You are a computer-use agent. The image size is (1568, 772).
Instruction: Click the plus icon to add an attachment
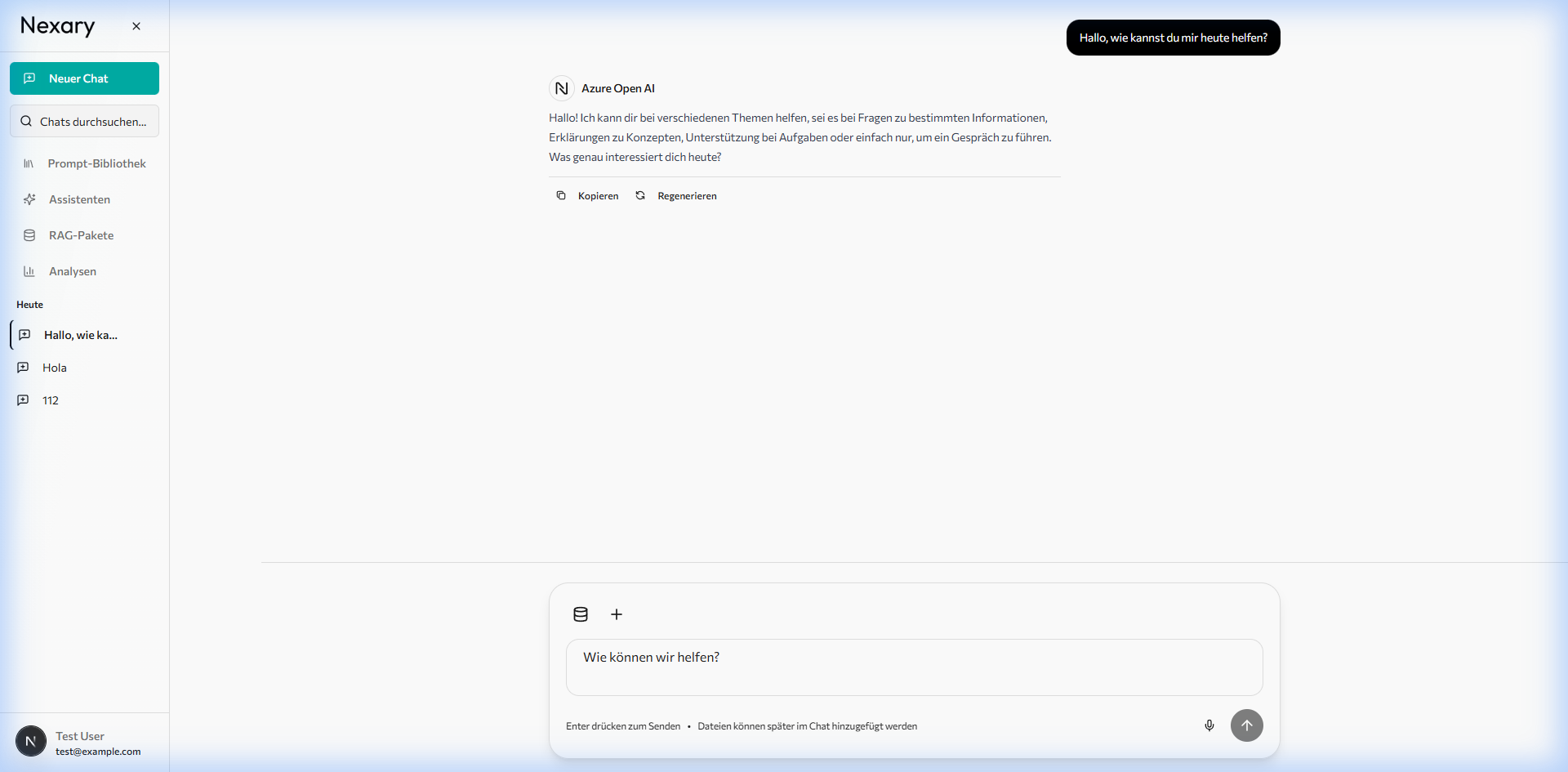click(x=617, y=614)
